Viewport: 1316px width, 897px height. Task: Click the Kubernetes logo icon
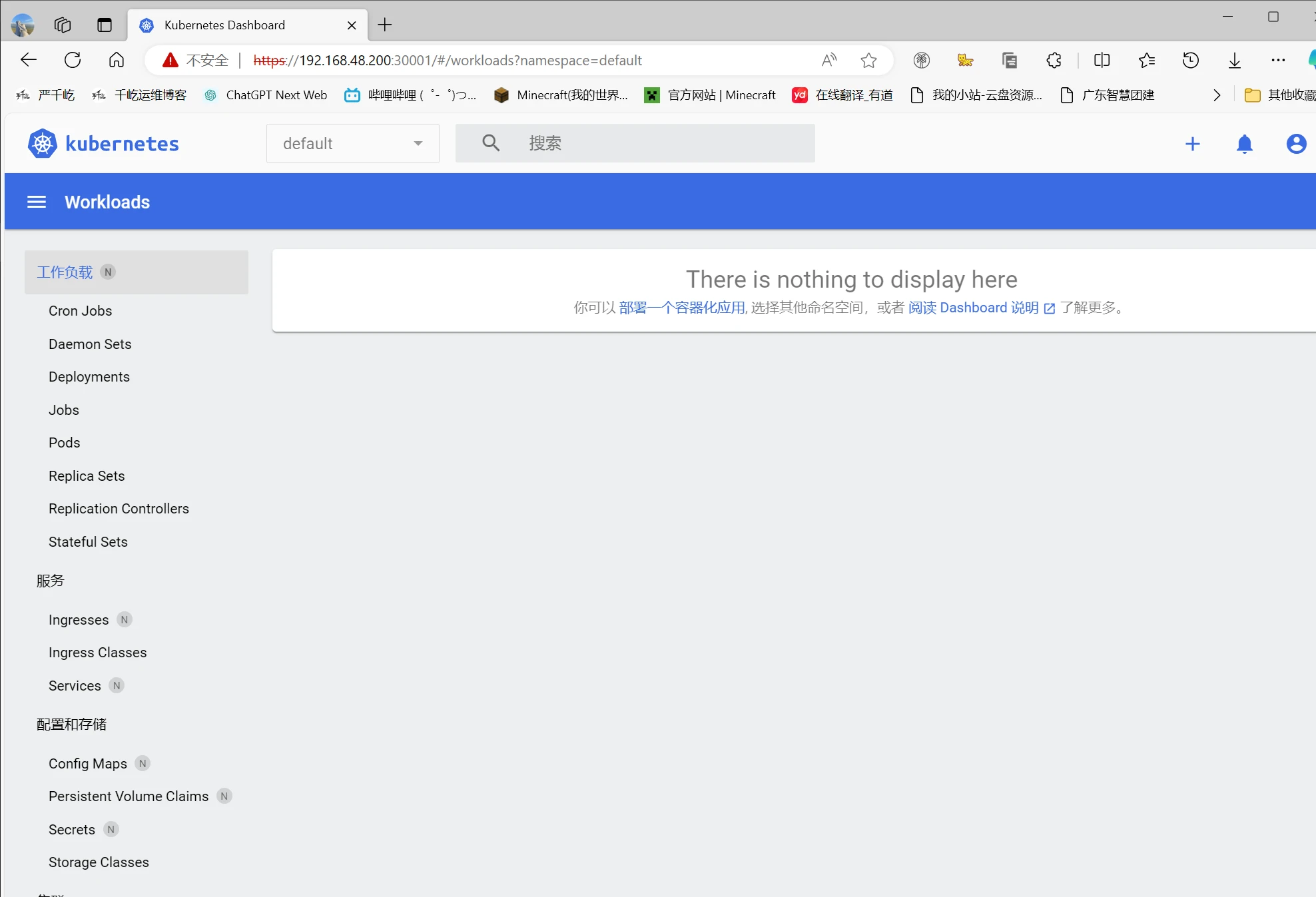coord(43,144)
